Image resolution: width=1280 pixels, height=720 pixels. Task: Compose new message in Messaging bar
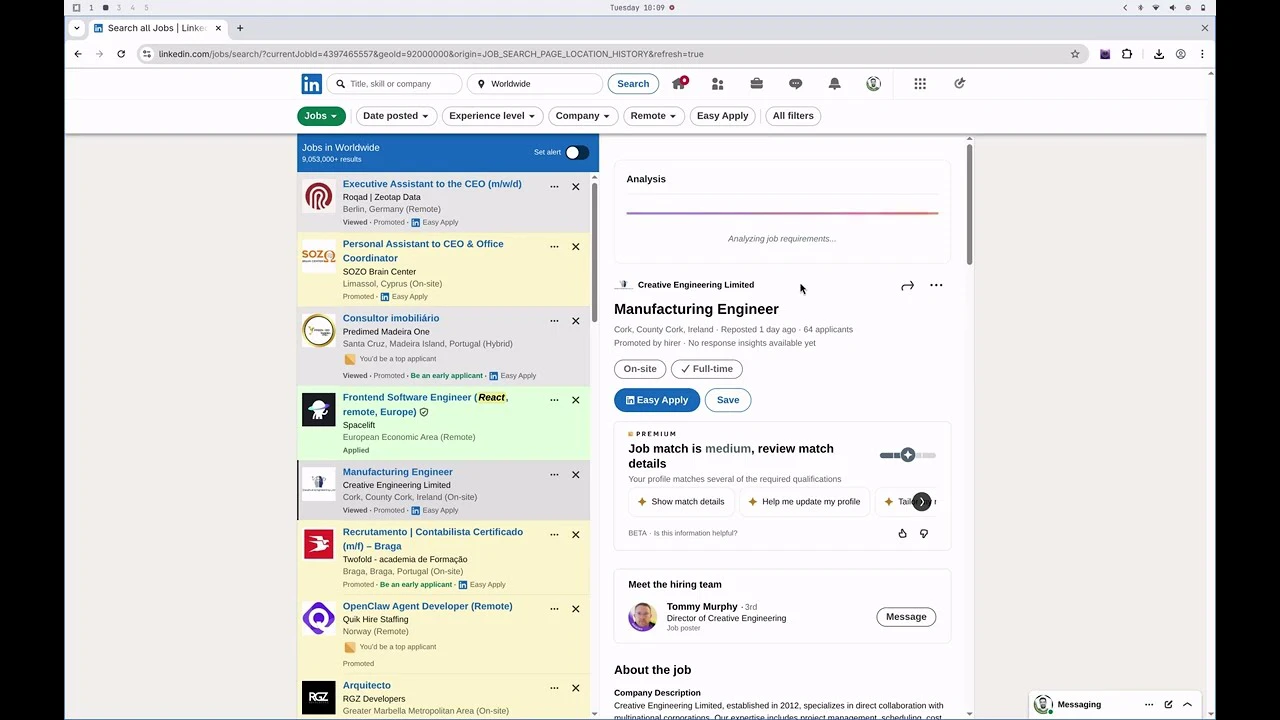[1168, 705]
